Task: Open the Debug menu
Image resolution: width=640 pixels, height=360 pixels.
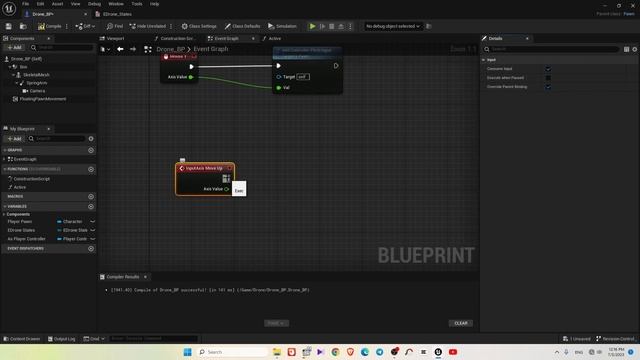Action: tap(94, 4)
